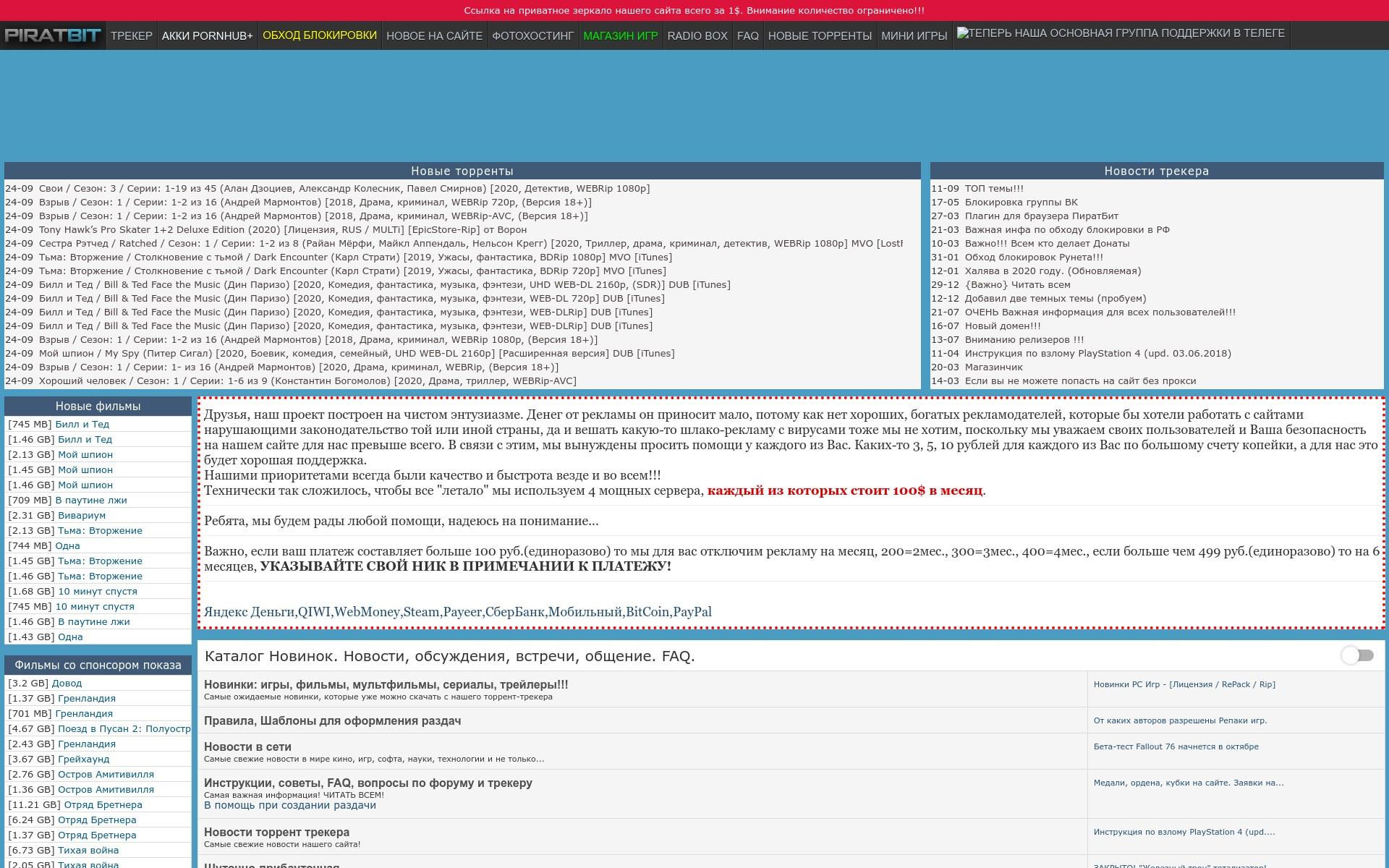This screenshot has width=1389, height=868.
Task: Open Tony Hawk's Pro Skater 1+2 torrent
Action: (283, 229)
